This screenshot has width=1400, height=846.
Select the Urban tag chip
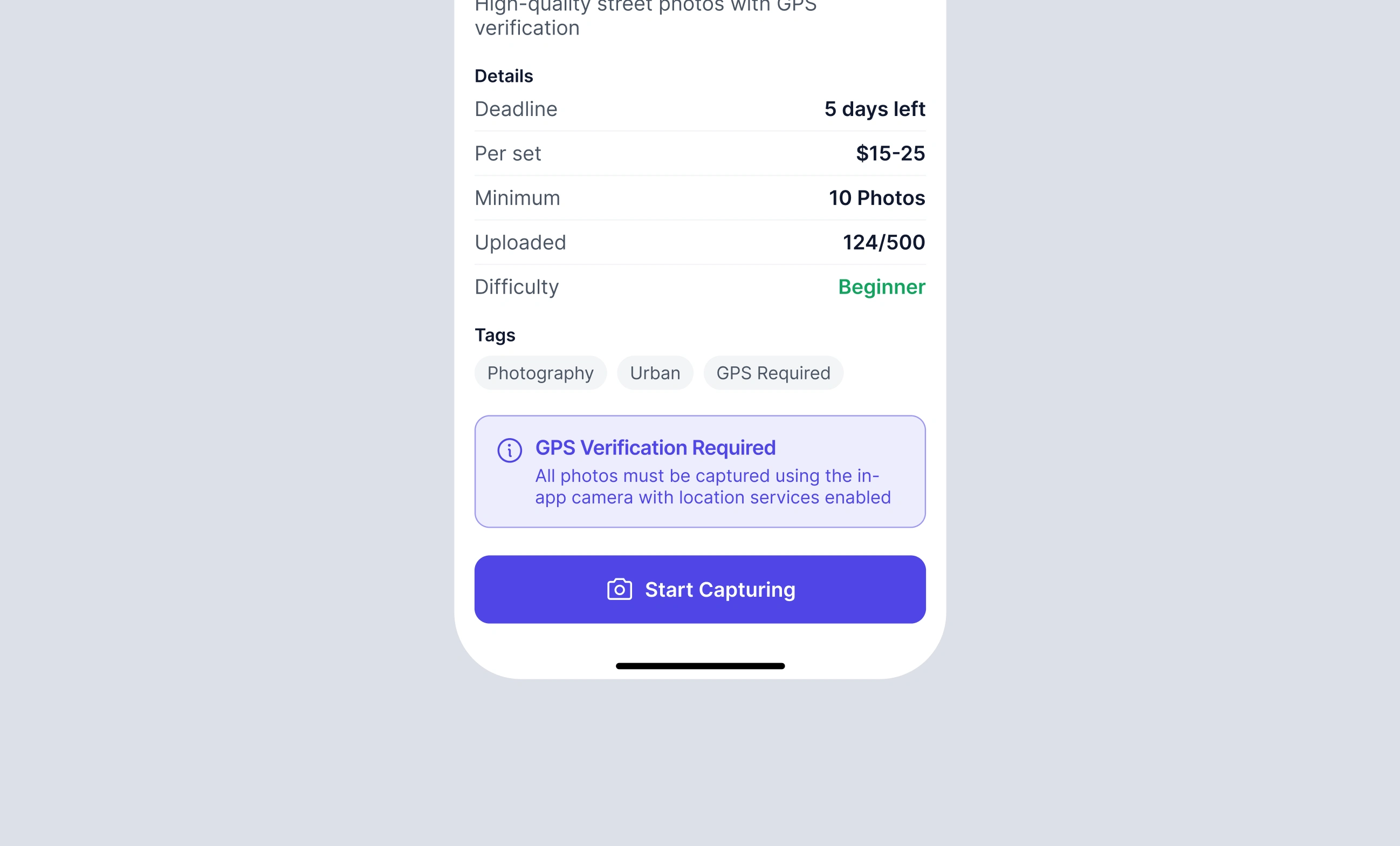click(x=655, y=373)
